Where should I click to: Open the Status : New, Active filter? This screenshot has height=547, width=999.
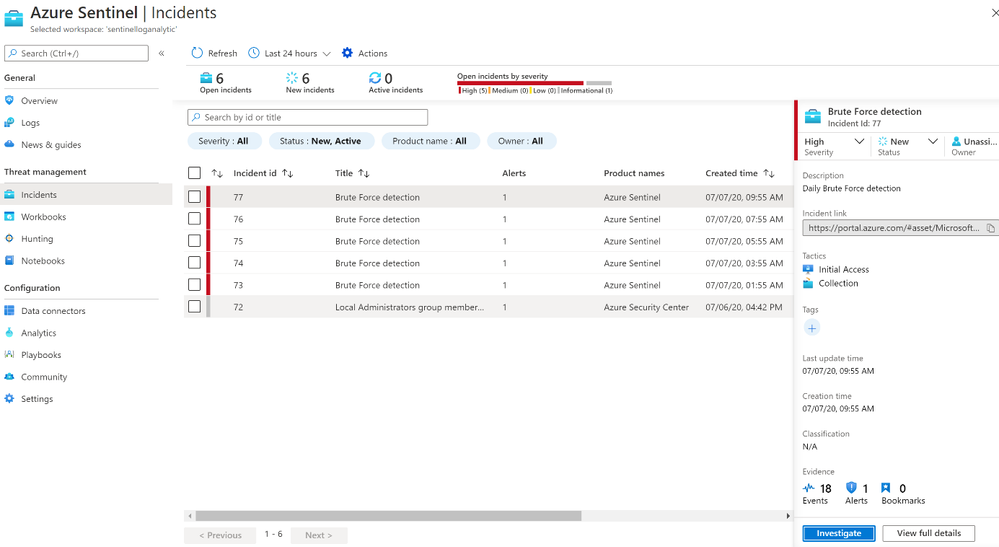point(320,141)
